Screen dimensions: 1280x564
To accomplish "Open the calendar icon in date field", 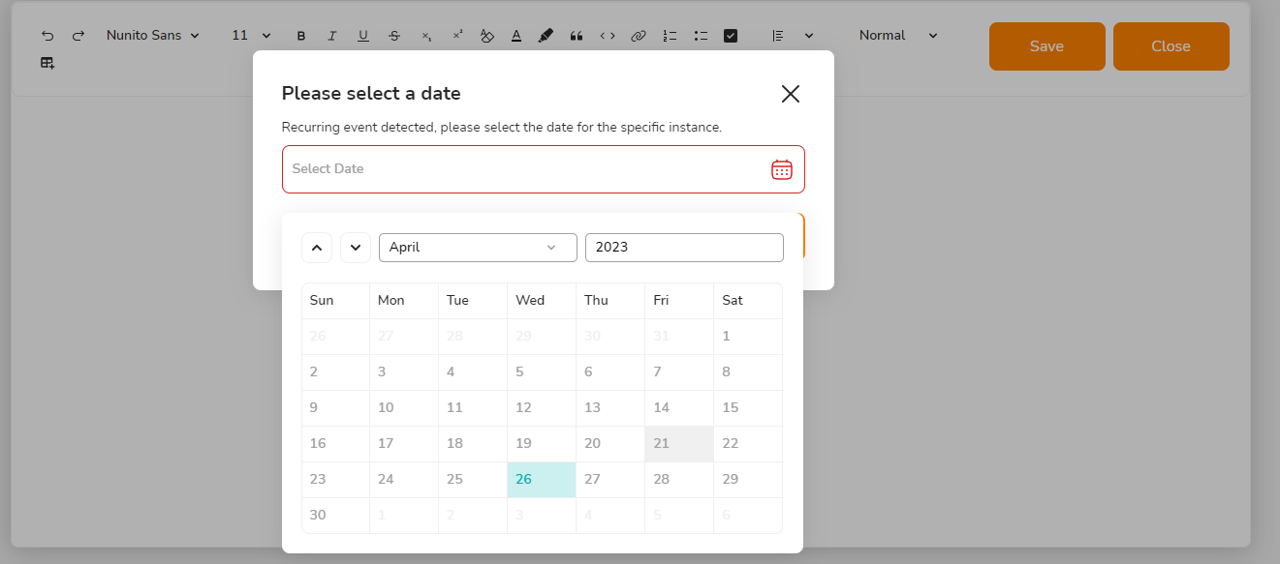I will coord(782,169).
